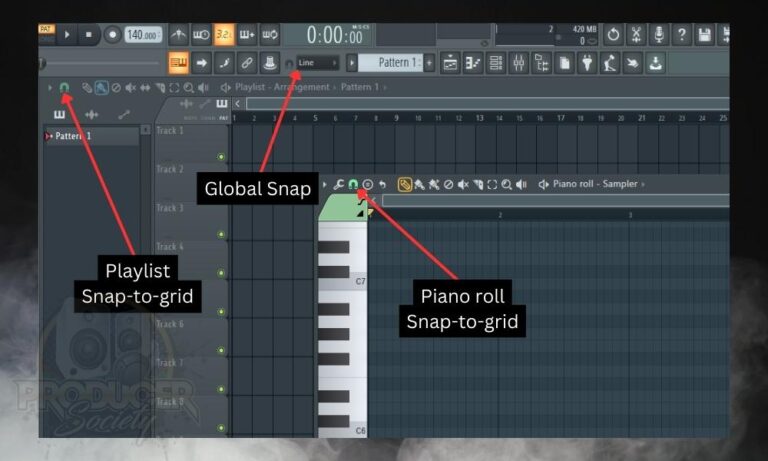Open the plugin picker plug icon
The height and width of the screenshot is (461, 768).
[x=587, y=63]
